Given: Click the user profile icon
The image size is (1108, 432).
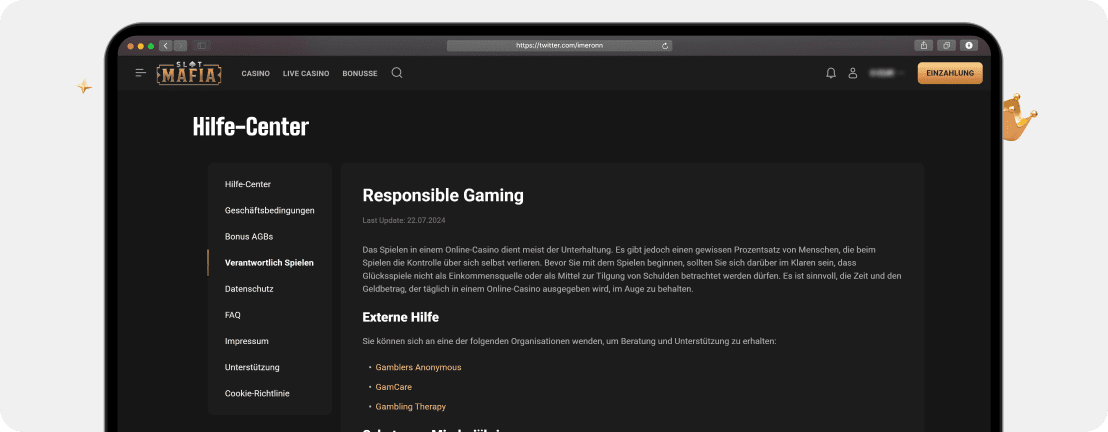Looking at the screenshot, I should click(853, 73).
